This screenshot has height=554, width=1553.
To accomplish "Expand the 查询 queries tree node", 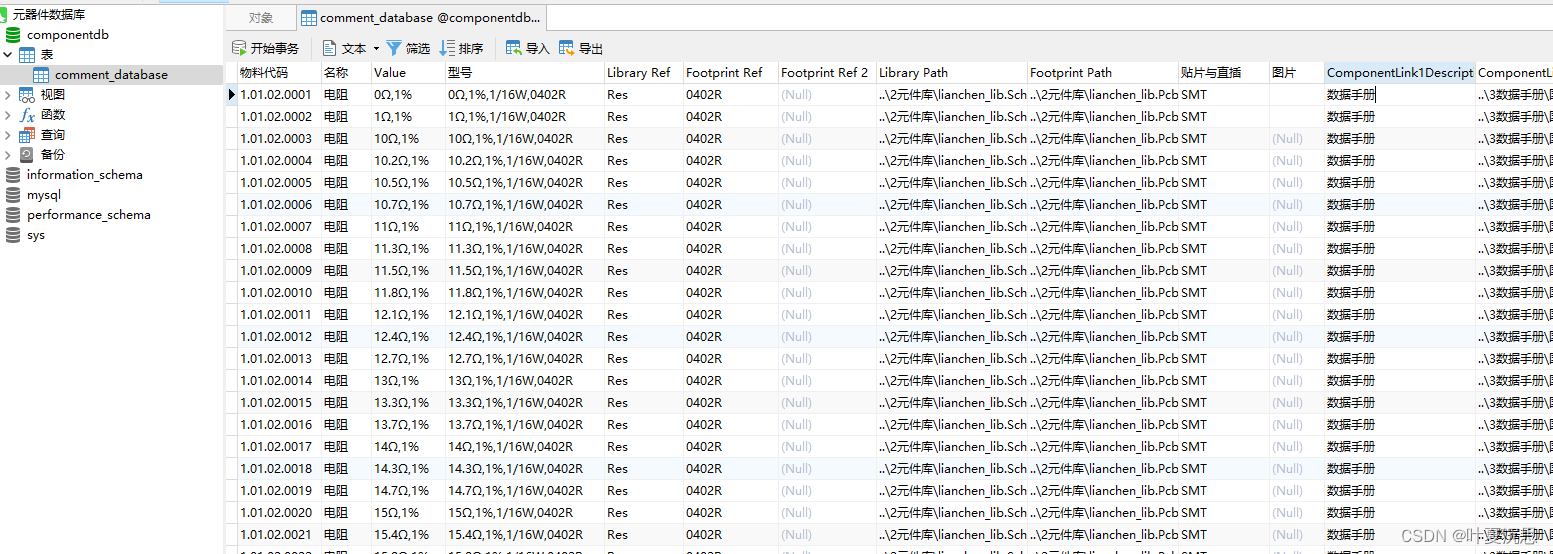I will [x=8, y=135].
